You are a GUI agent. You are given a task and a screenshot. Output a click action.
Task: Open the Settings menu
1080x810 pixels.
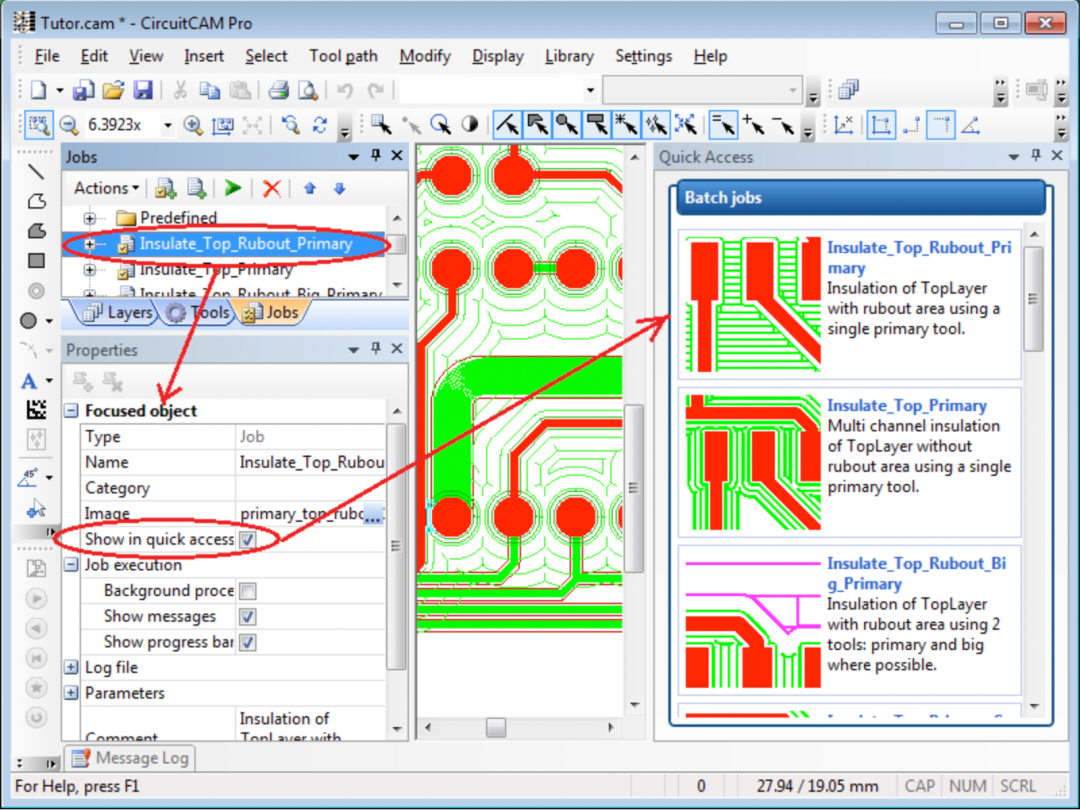pyautogui.click(x=643, y=56)
